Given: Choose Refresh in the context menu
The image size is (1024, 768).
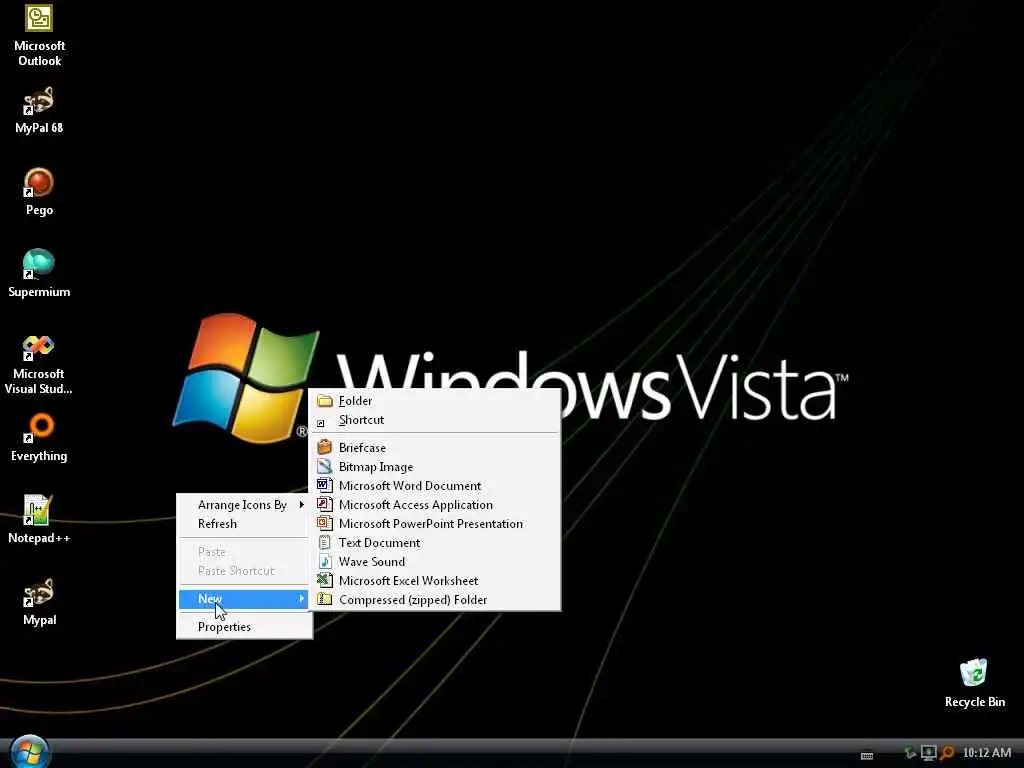Looking at the screenshot, I should coord(244,524).
